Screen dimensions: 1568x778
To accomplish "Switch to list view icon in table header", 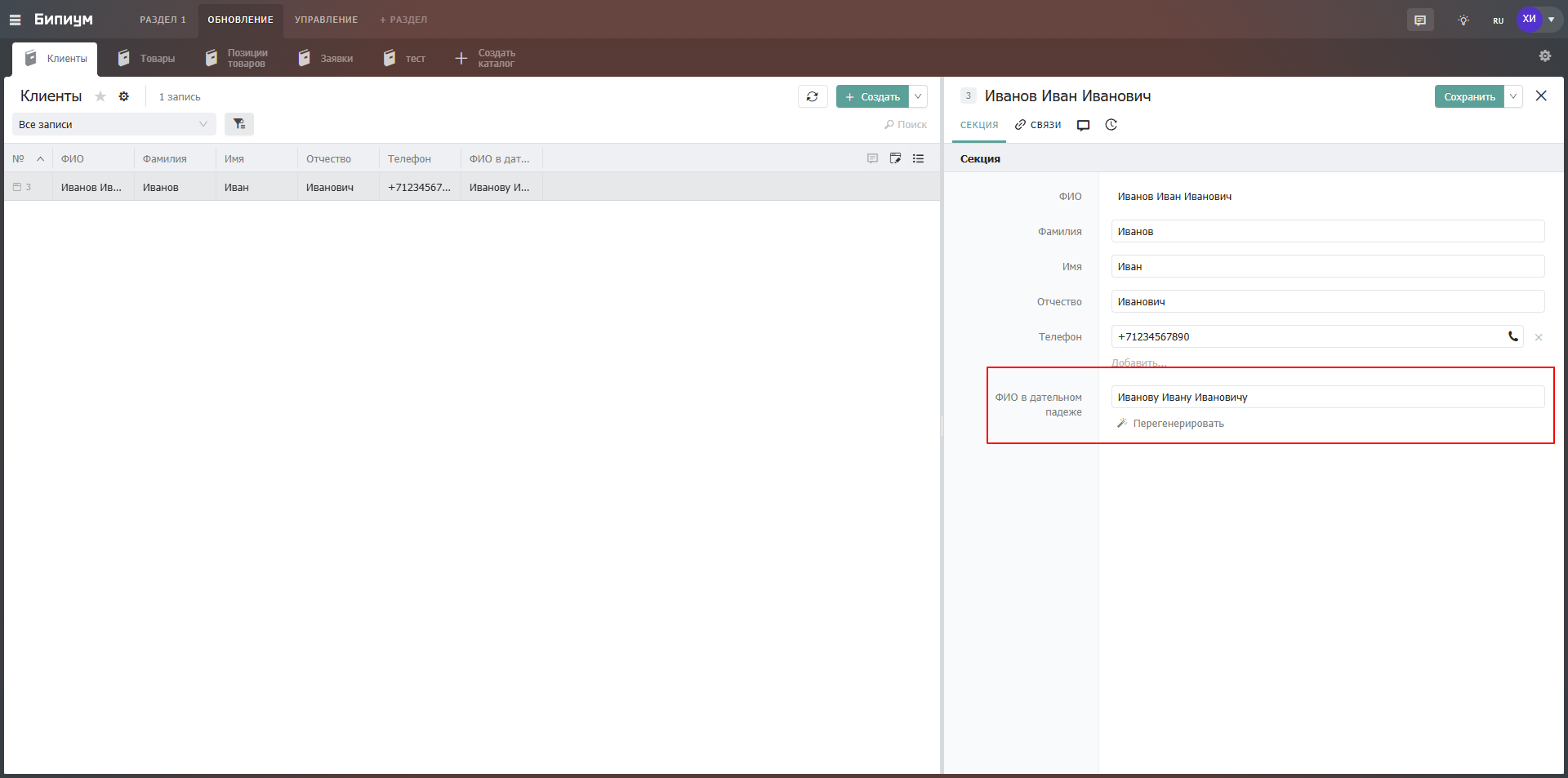I will (x=918, y=158).
